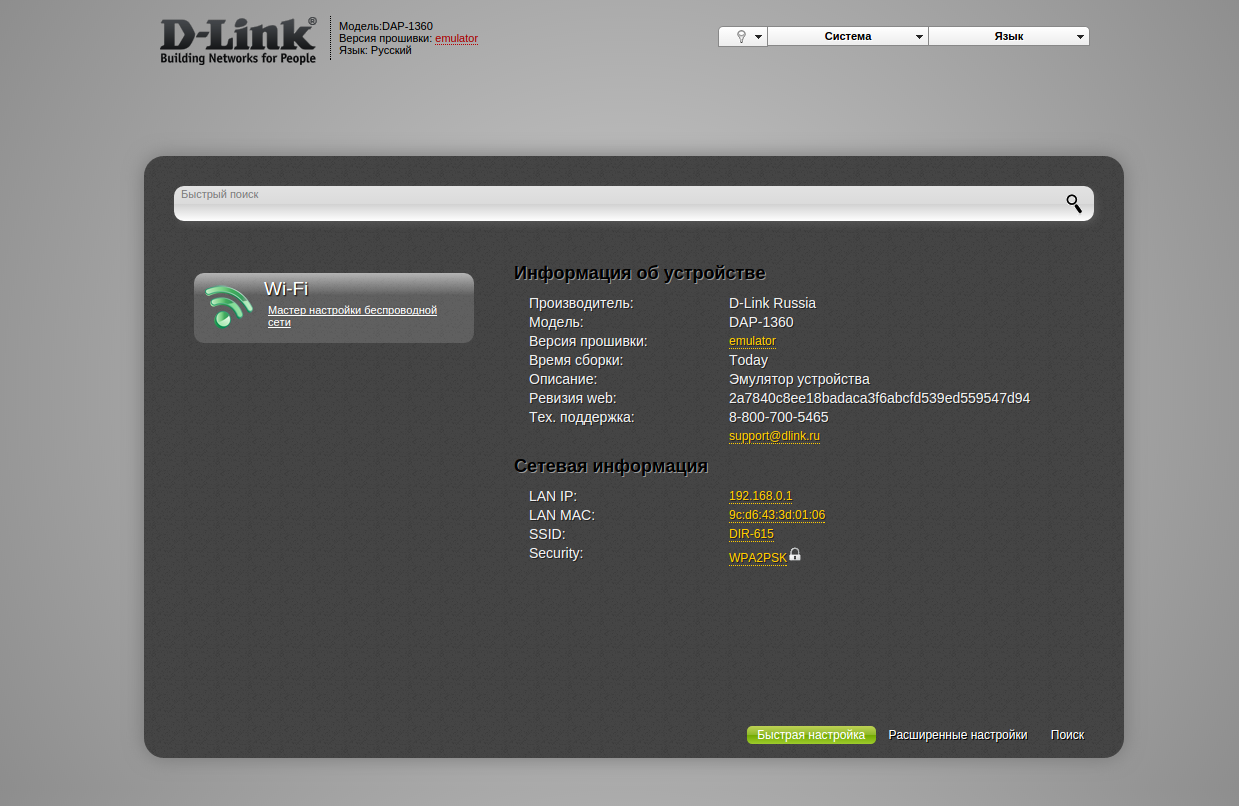Click emulator link in Версия прошивки row

[x=752, y=341]
